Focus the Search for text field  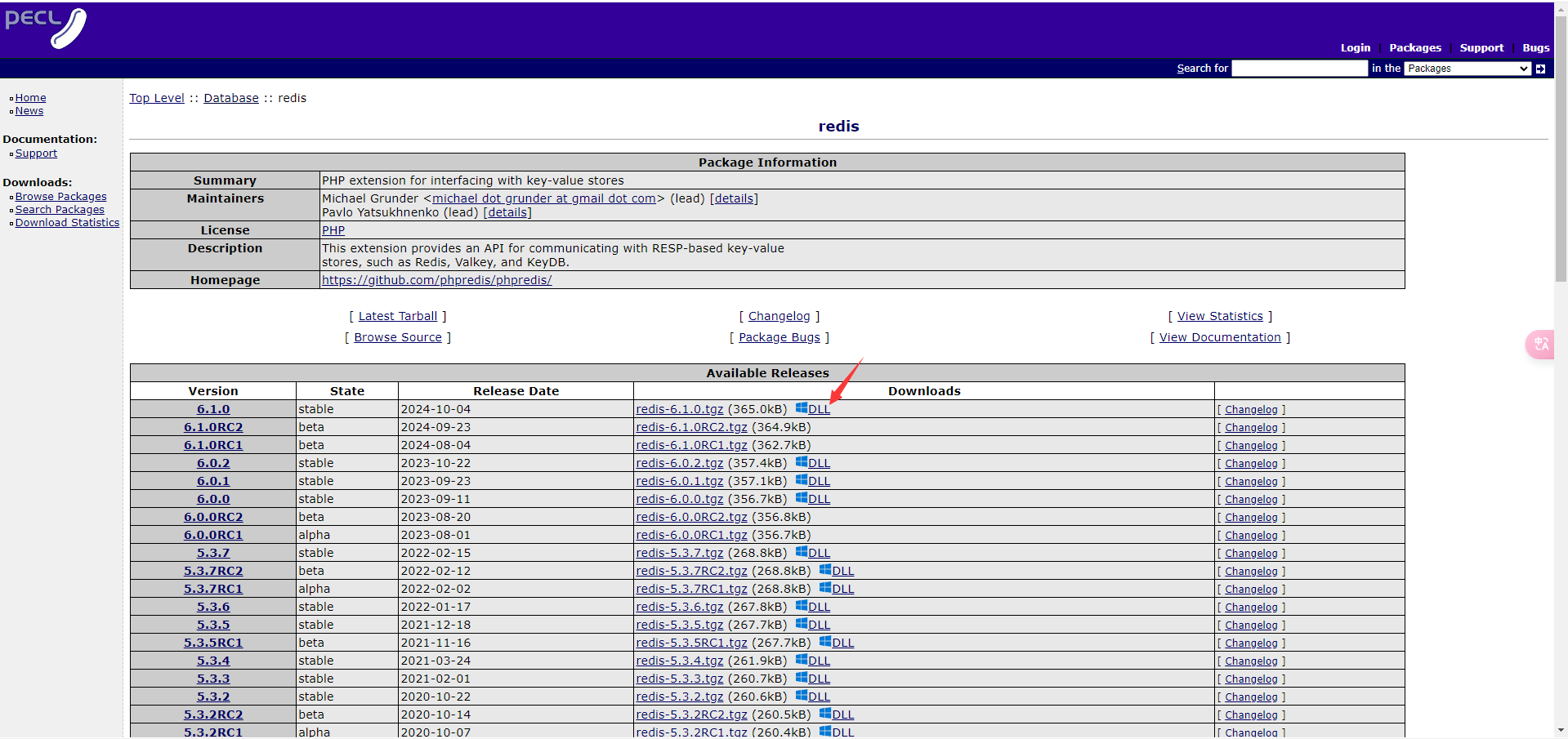point(1299,69)
